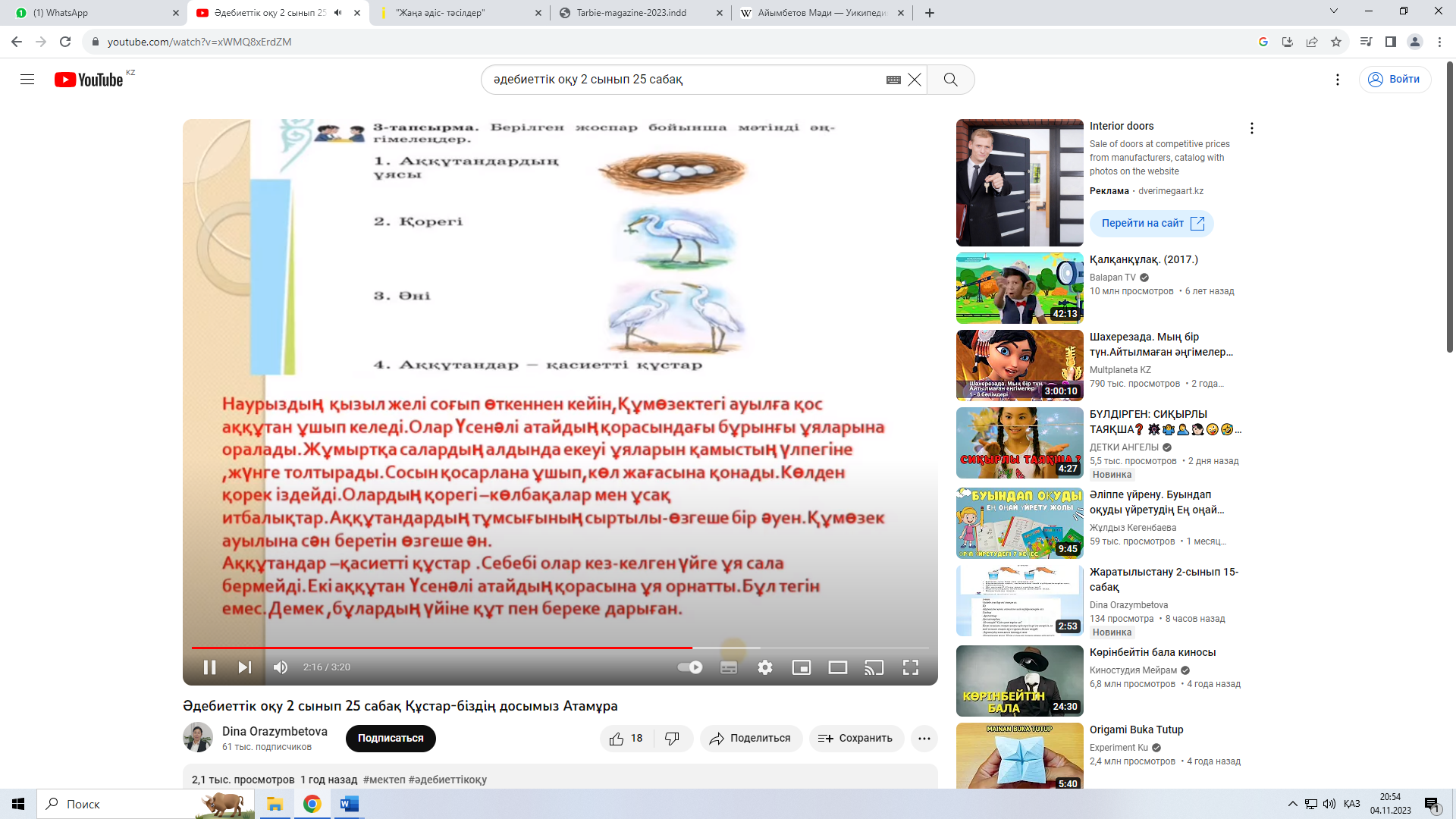Toggle the autoplay switch
Viewport: 1456px width, 819px height.
tap(690, 667)
